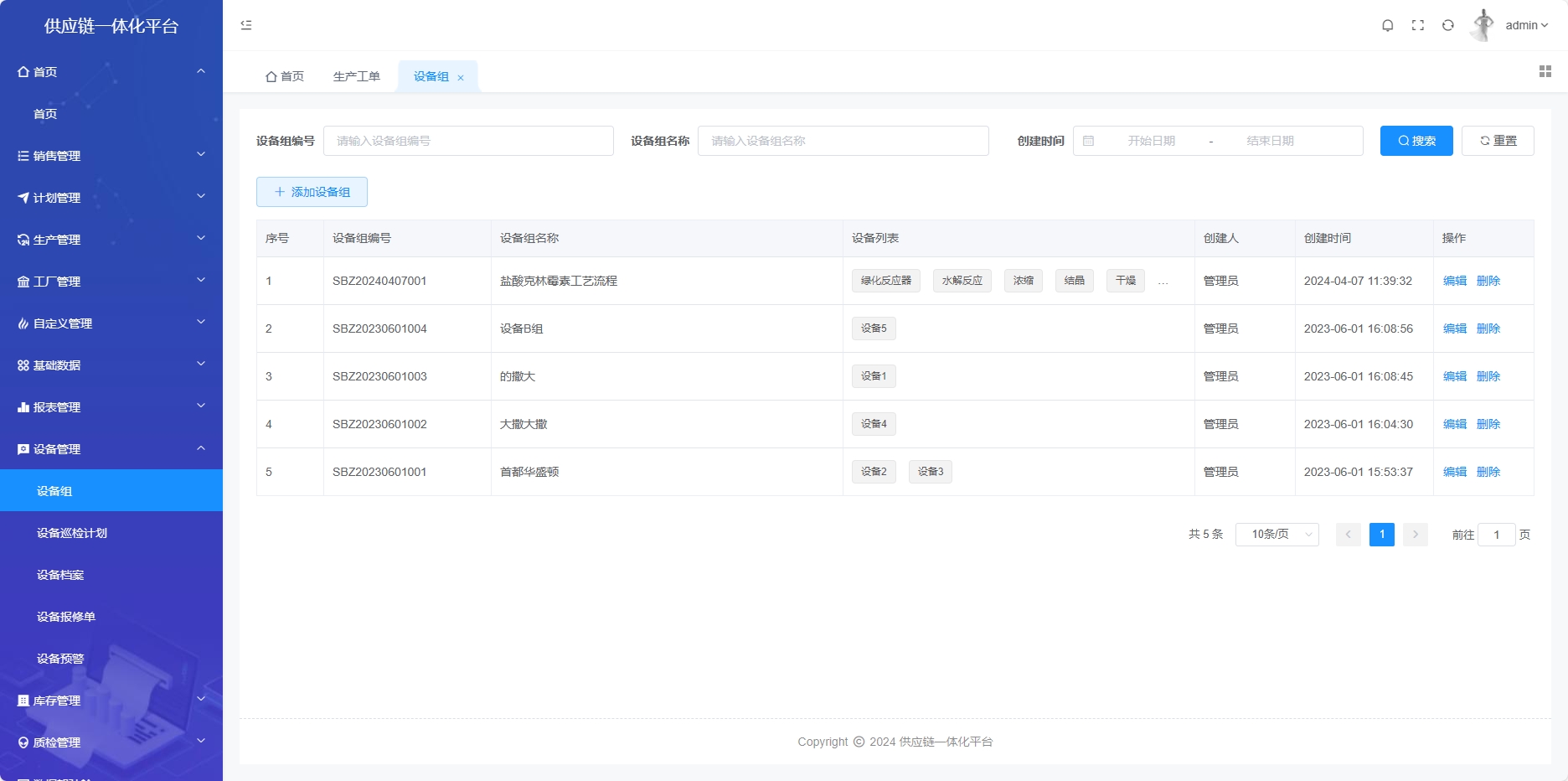Open 首页 submenu item in sidebar
The width and height of the screenshot is (1568, 781).
111,114
